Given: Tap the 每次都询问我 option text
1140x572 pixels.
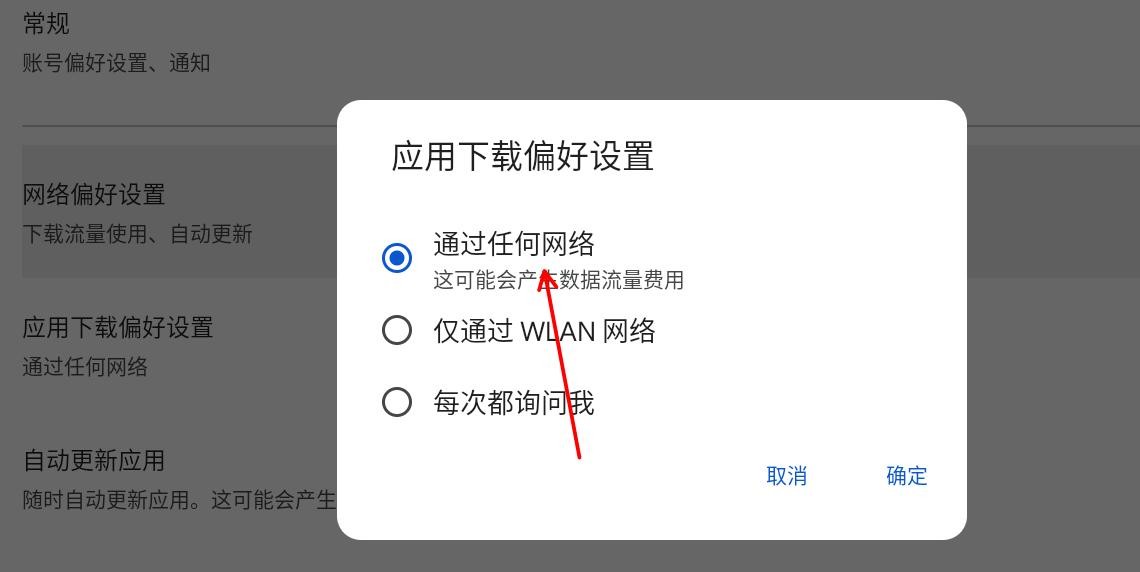Looking at the screenshot, I should pyautogui.click(x=514, y=403).
